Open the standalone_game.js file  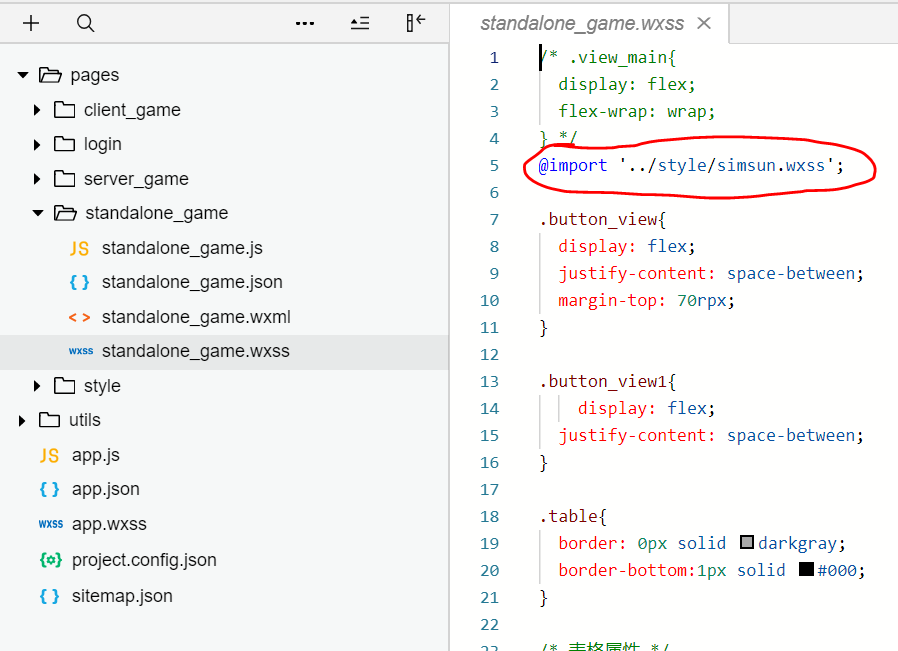182,248
